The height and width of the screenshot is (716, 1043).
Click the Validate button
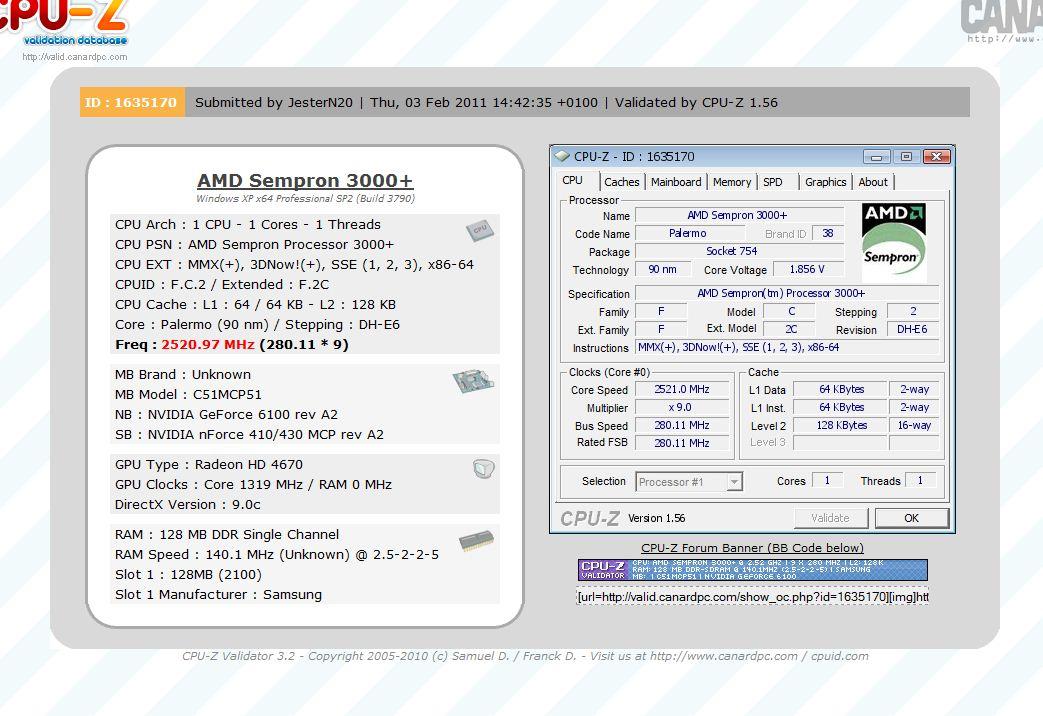[x=830, y=518]
